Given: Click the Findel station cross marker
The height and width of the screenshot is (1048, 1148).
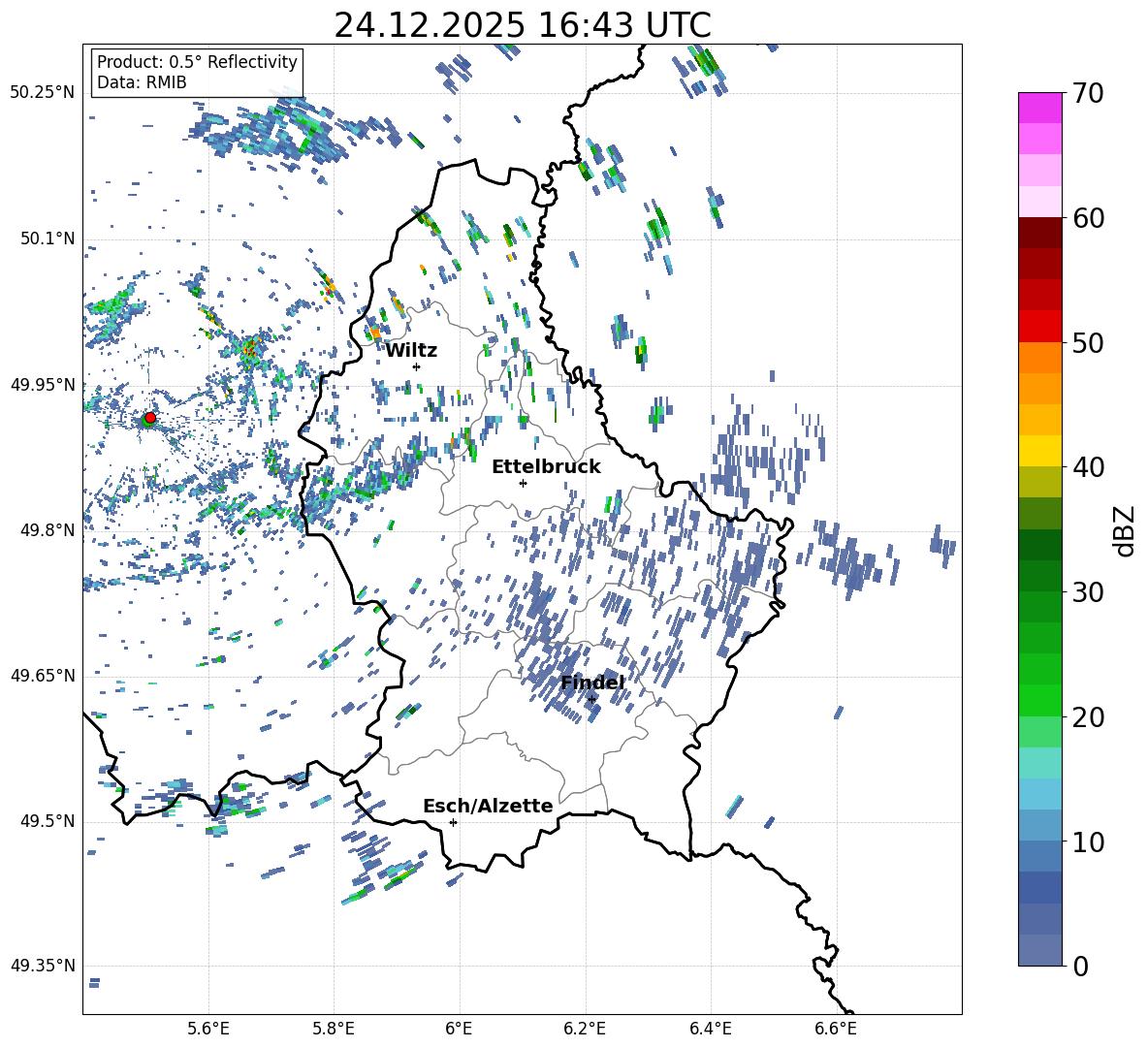Looking at the screenshot, I should pos(591,699).
